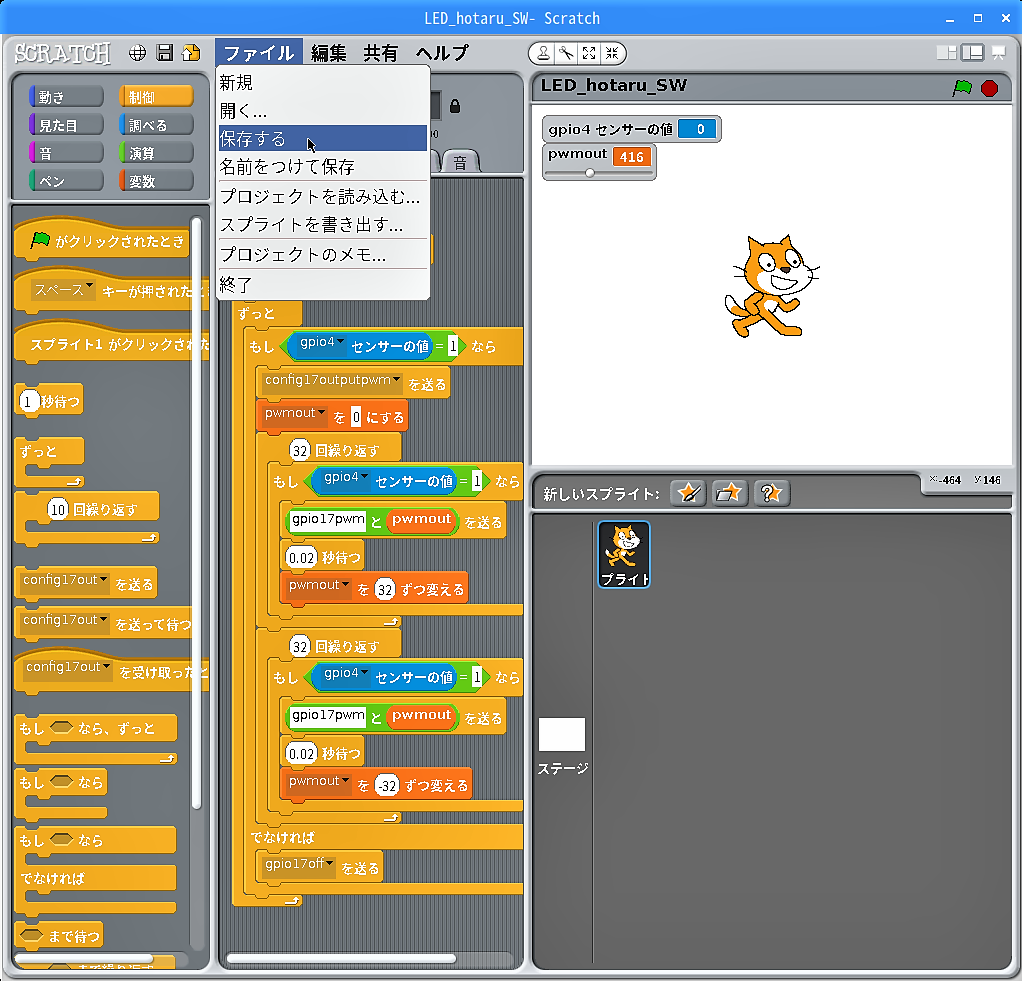Open gpio4 dropdown in the topmost もし block
The image size is (1022, 981).
[x=321, y=343]
